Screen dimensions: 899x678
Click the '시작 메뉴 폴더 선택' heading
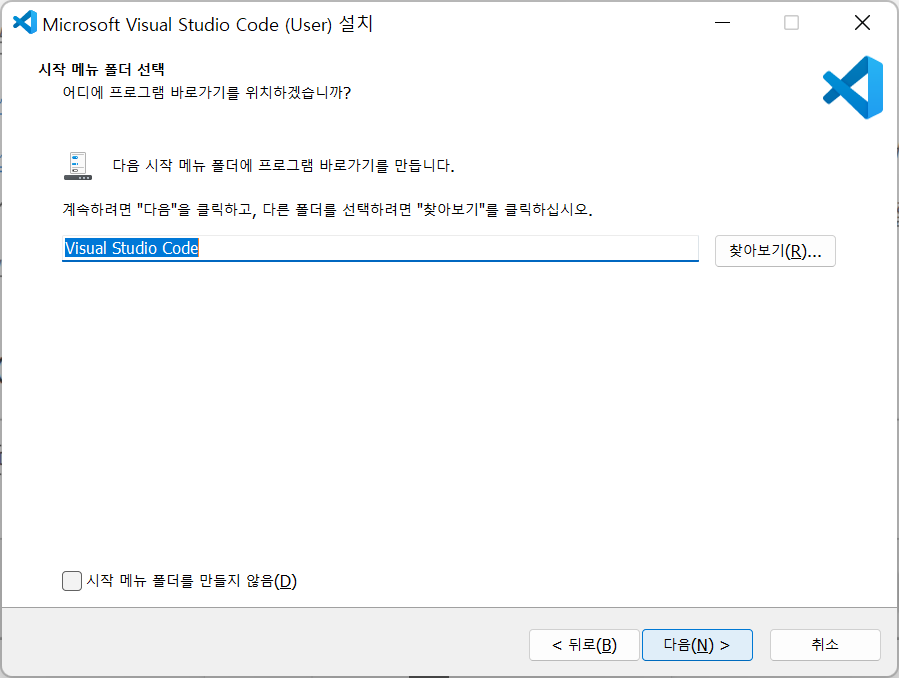101,69
